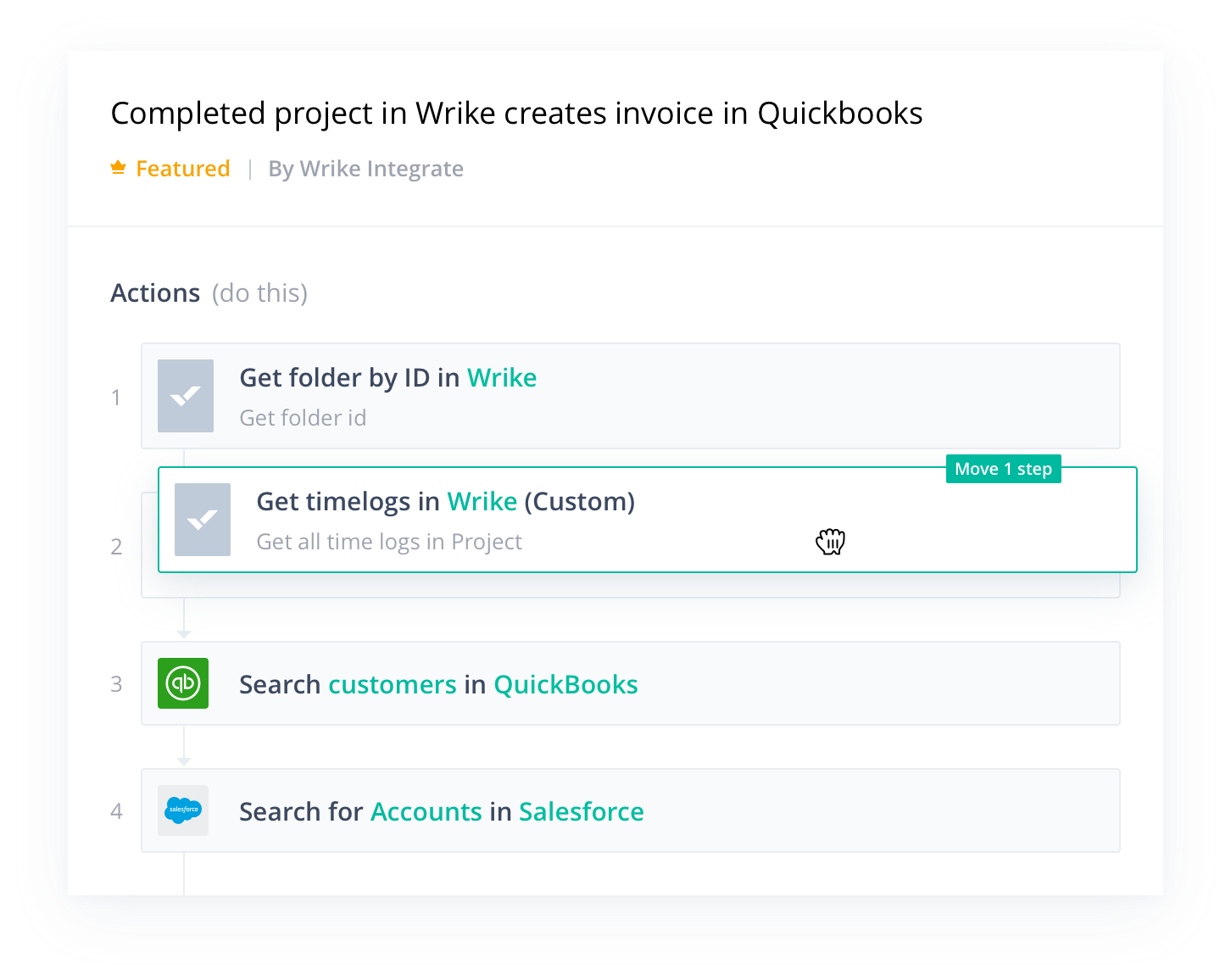Click the Wrike checkmark icon in step 1
1231x980 pixels.
(x=186, y=396)
